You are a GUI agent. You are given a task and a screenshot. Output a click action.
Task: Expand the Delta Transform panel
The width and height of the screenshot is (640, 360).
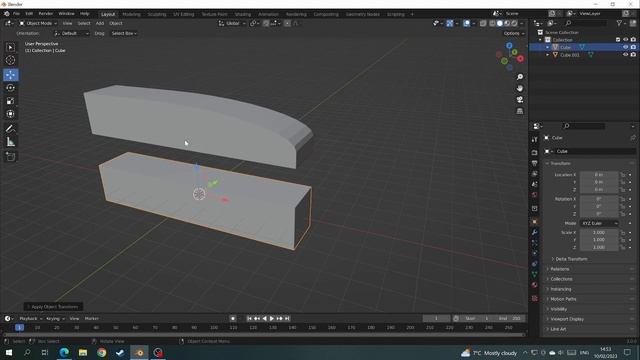[571, 259]
